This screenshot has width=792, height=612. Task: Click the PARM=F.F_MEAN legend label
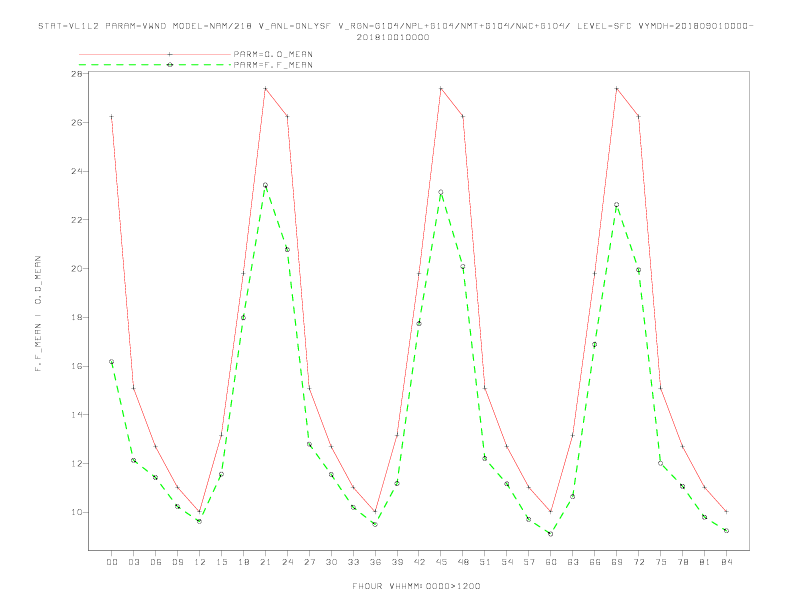point(273,65)
